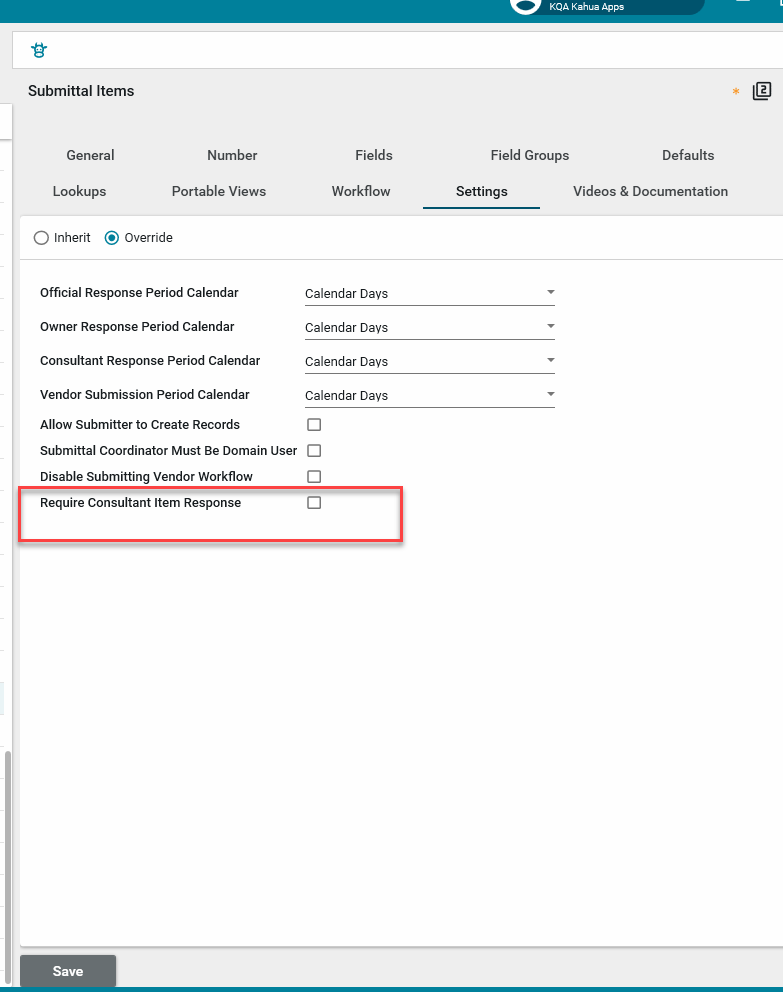Screen dimensions: 783x992
Task: Click the Kahua cow icon in toolbar
Action: [x=39, y=50]
